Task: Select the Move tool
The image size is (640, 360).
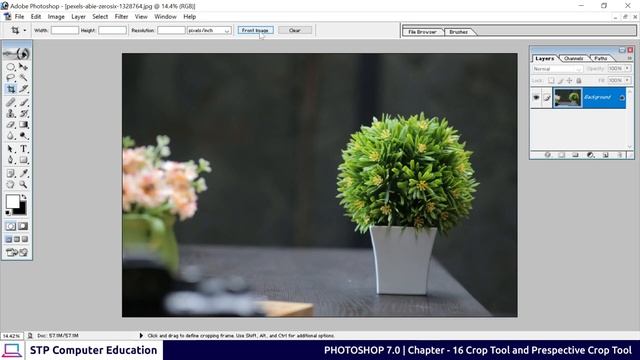Action: 23,67
